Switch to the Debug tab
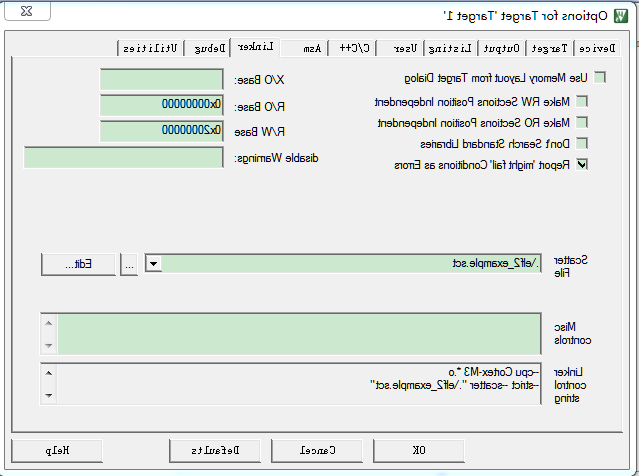Screen dimensions: 639x476 click(209, 48)
